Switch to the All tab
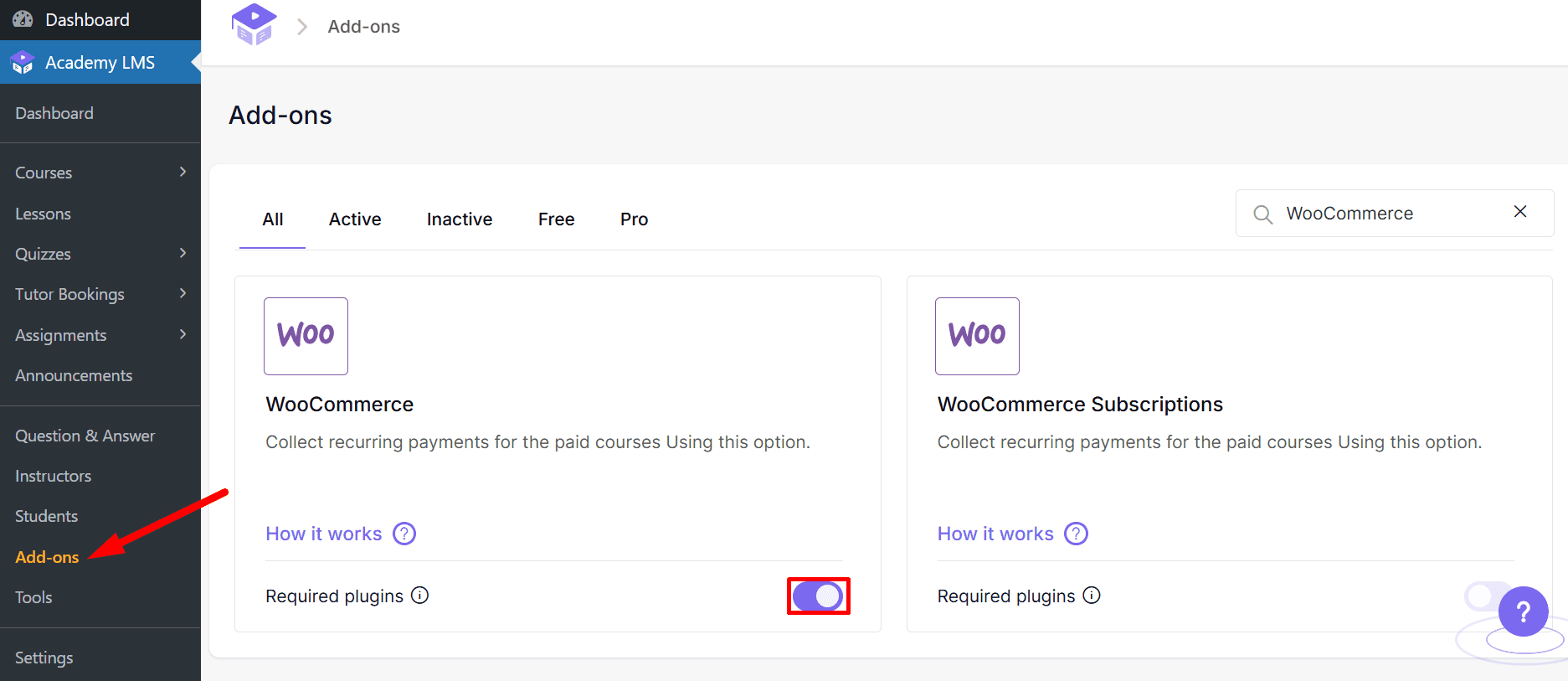The height and width of the screenshot is (681, 1568). 273,219
